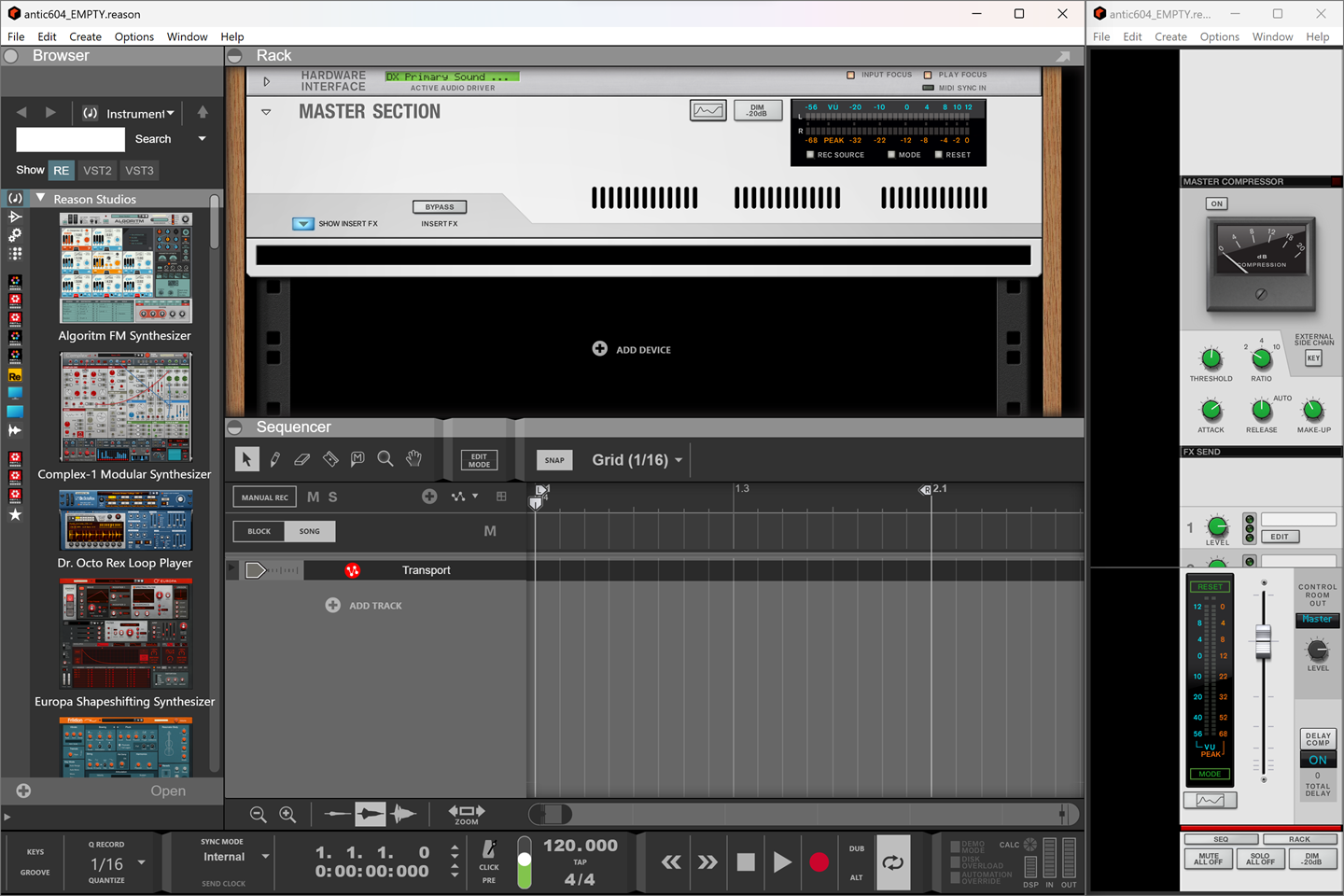Toggle Delay Comp ON button
Viewport: 1344px width, 896px height.
pyautogui.click(x=1318, y=760)
